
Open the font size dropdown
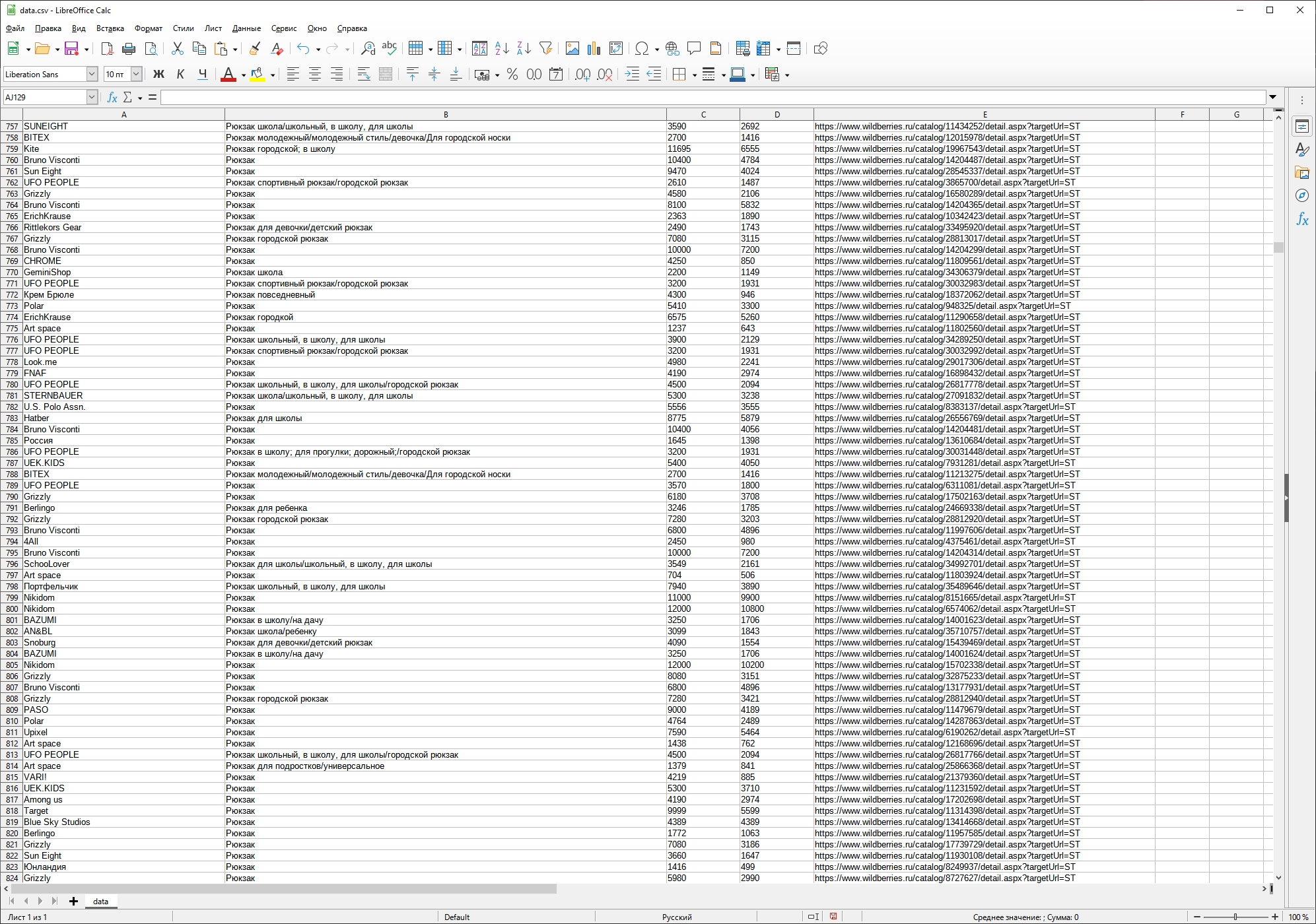(136, 75)
